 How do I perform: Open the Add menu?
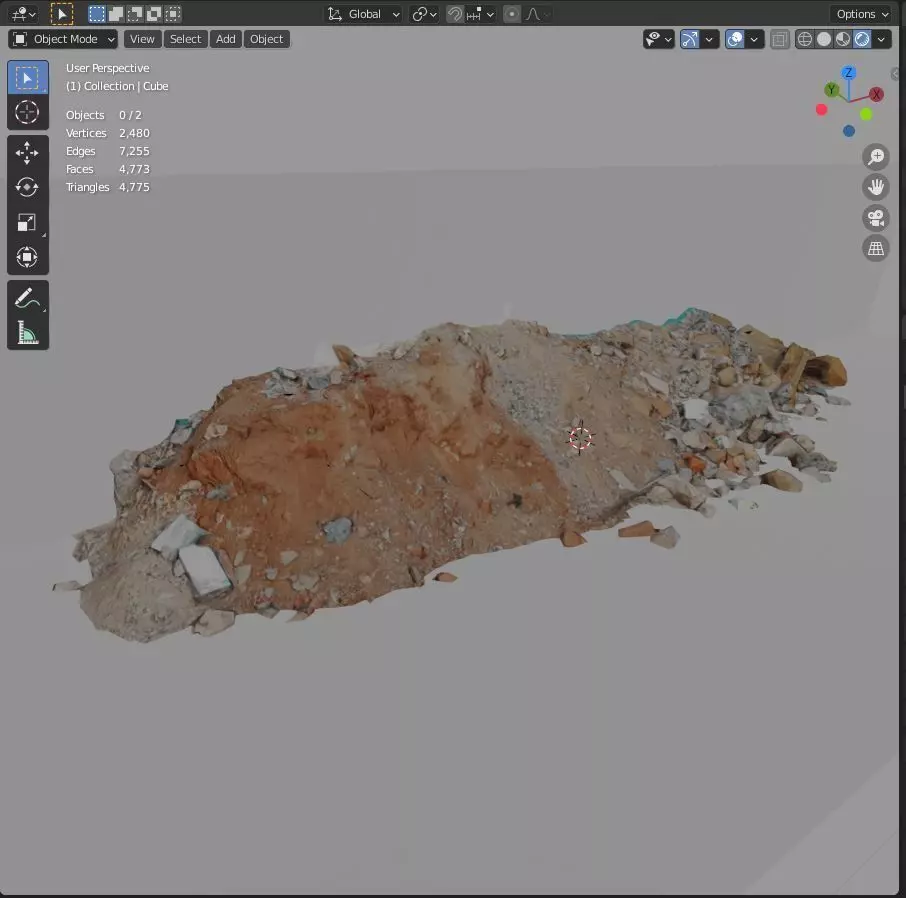[225, 39]
